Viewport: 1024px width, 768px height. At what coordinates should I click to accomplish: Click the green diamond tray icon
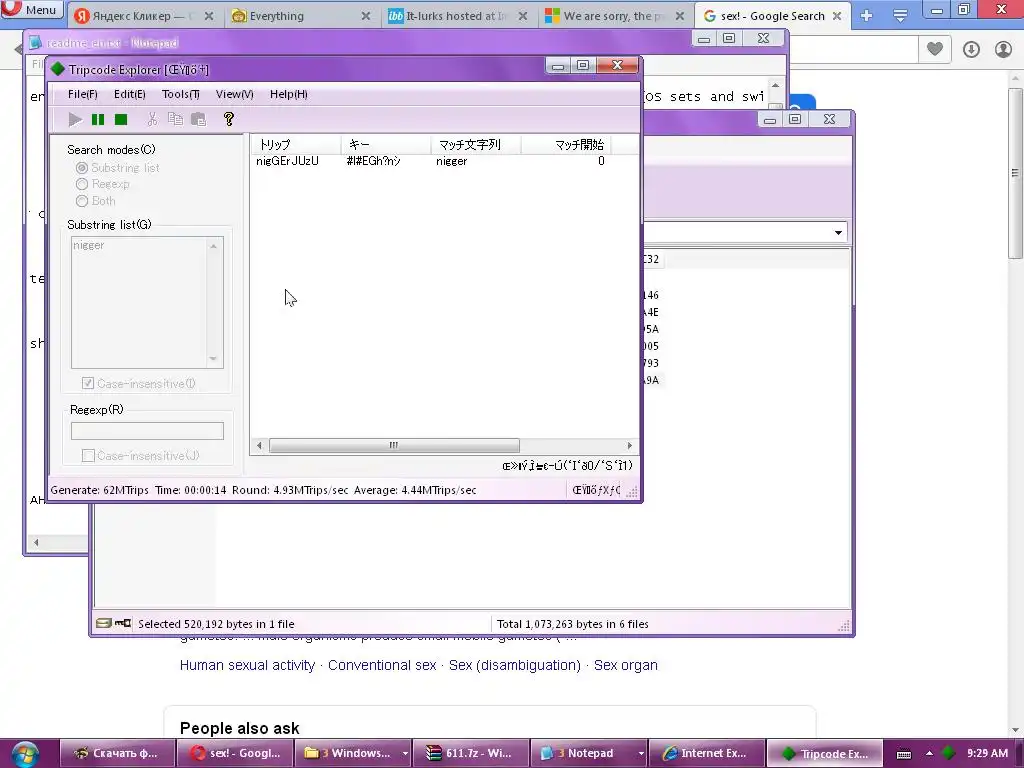click(949, 753)
